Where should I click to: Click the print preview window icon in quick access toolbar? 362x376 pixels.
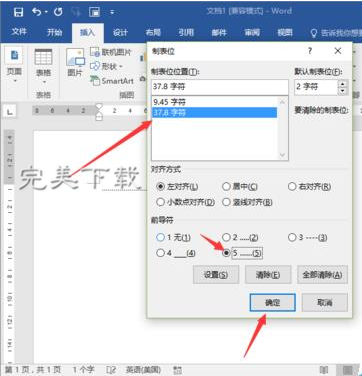click(94, 12)
